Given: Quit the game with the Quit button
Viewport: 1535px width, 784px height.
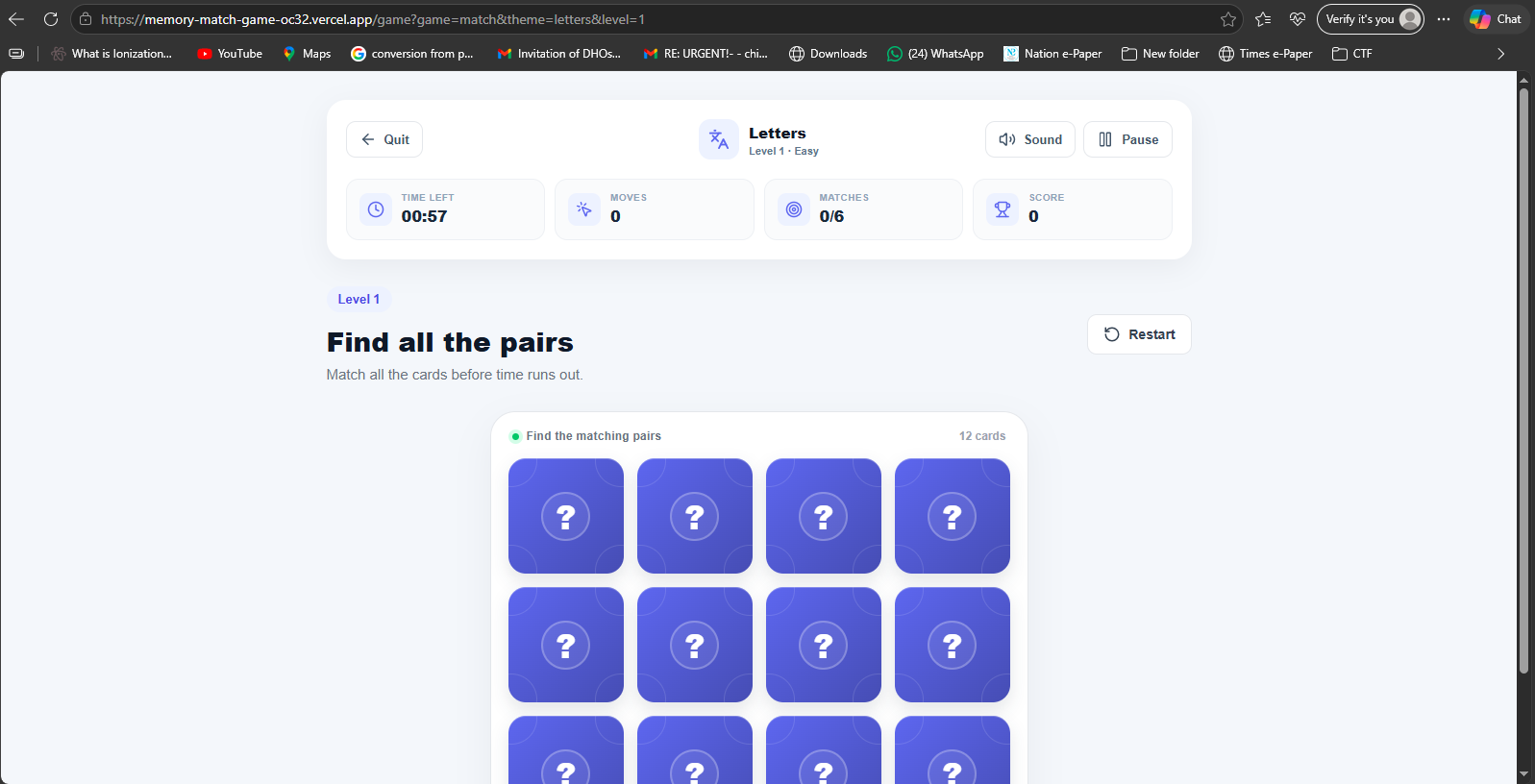Looking at the screenshot, I should [x=384, y=139].
